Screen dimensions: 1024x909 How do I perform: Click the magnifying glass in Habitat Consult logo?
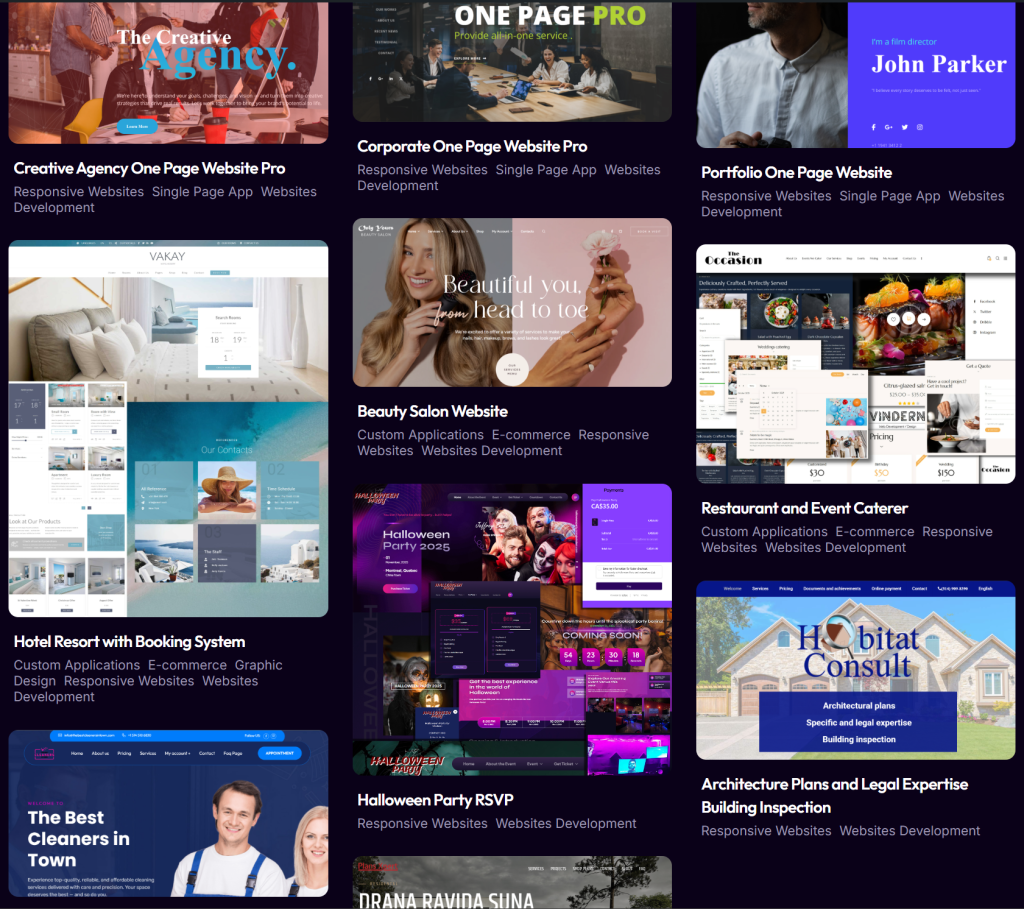(837, 633)
